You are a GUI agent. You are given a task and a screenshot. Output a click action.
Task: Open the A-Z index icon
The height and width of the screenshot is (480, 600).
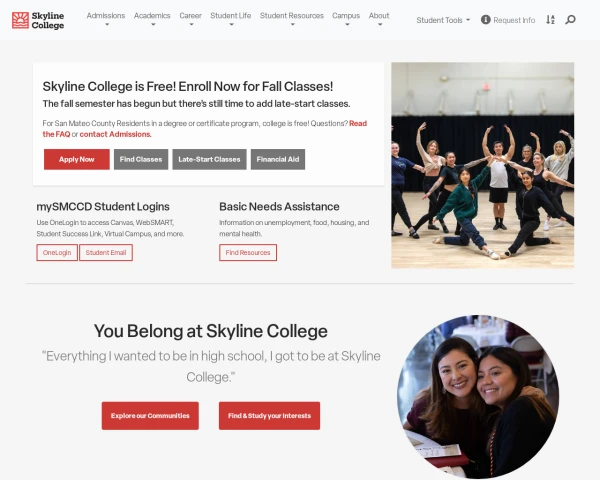click(550, 20)
